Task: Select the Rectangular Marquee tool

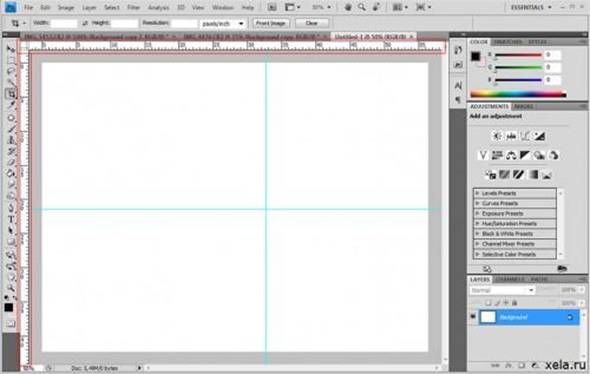Action: [11, 61]
